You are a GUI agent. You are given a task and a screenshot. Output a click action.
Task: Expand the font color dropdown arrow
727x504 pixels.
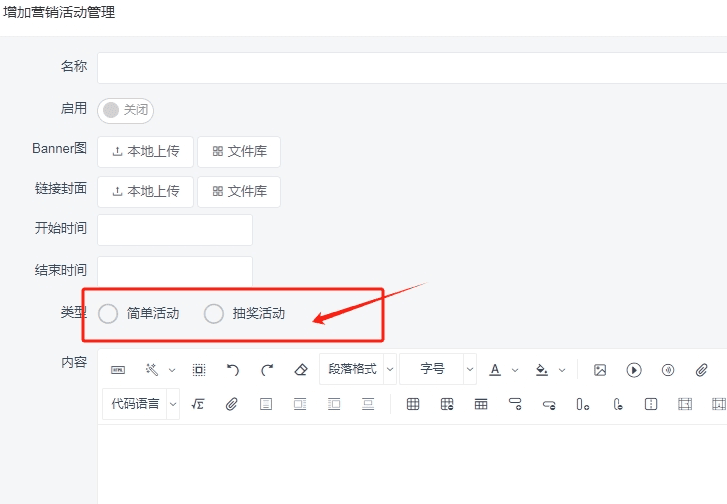[x=515, y=370]
